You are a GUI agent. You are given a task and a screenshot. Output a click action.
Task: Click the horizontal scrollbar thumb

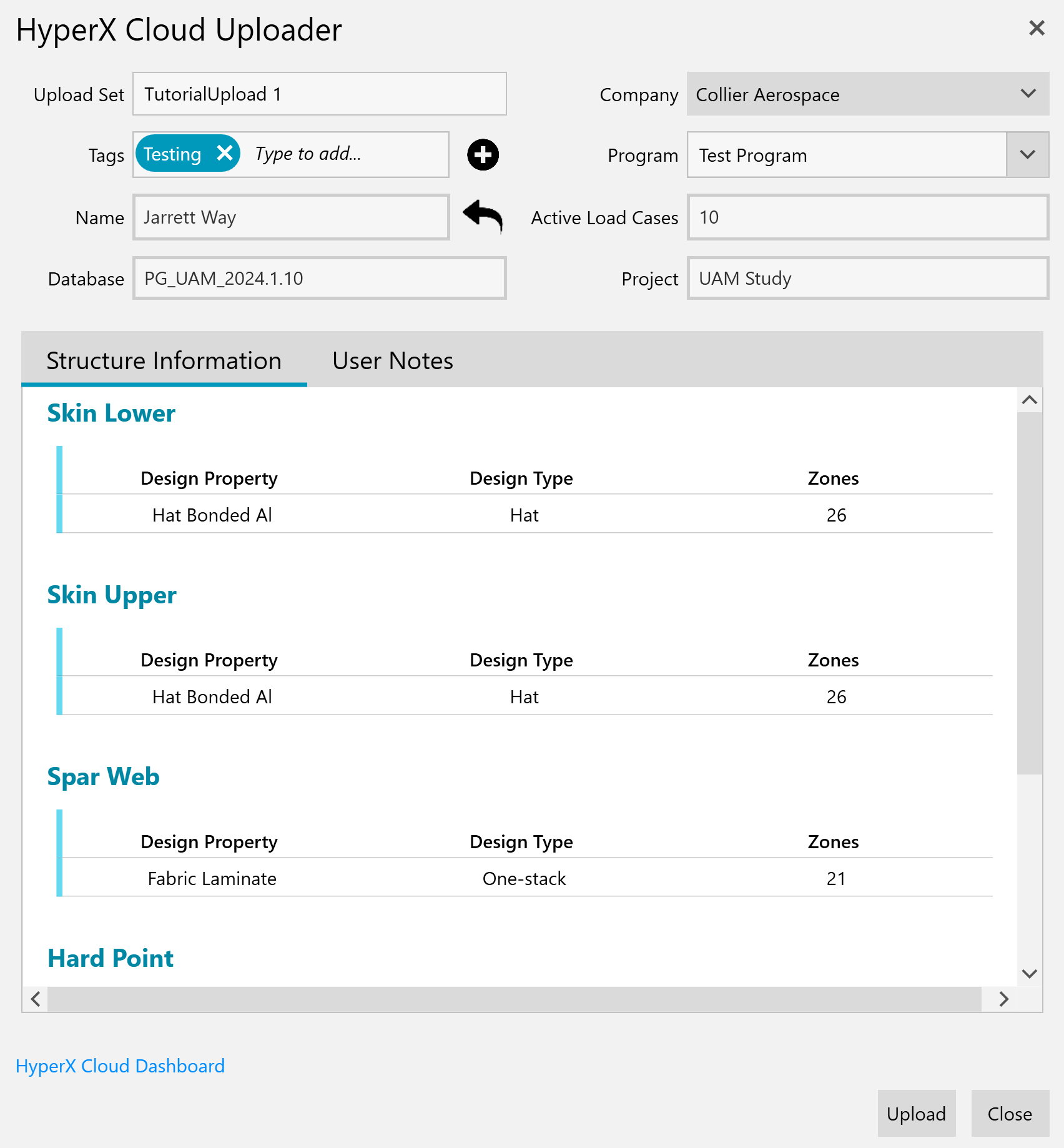click(x=515, y=999)
